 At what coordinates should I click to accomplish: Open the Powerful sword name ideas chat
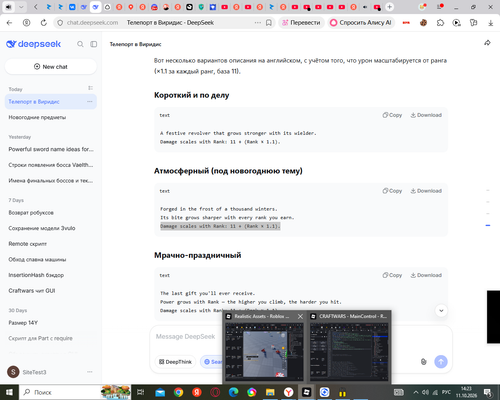click(x=51, y=149)
